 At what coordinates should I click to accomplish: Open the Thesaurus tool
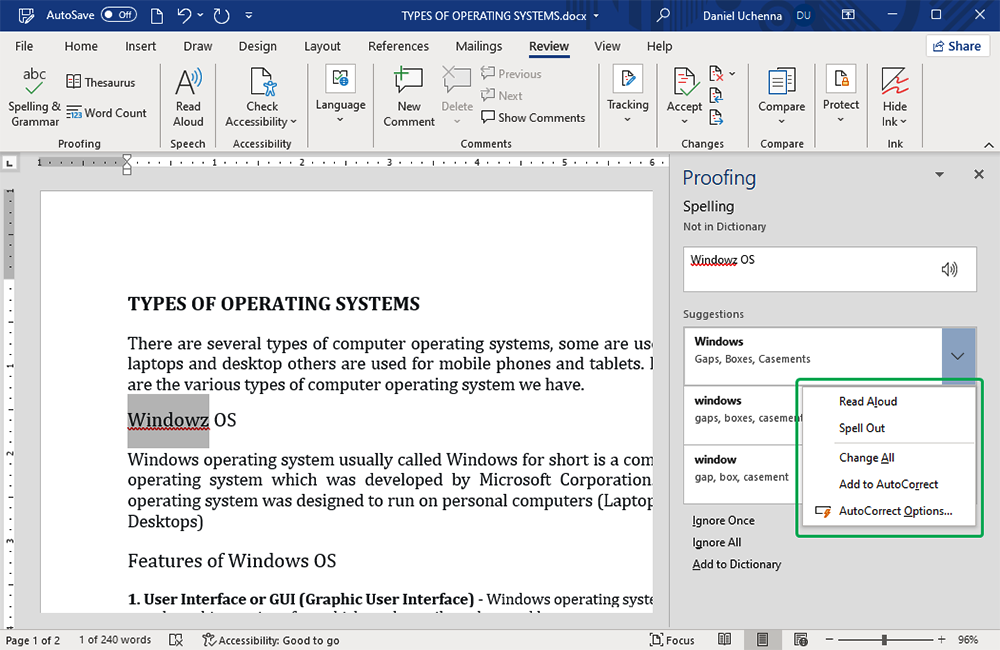(100, 82)
